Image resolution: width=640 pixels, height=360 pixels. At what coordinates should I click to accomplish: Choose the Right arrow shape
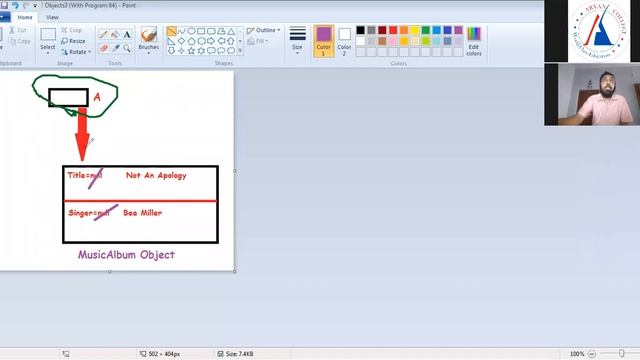click(x=211, y=41)
